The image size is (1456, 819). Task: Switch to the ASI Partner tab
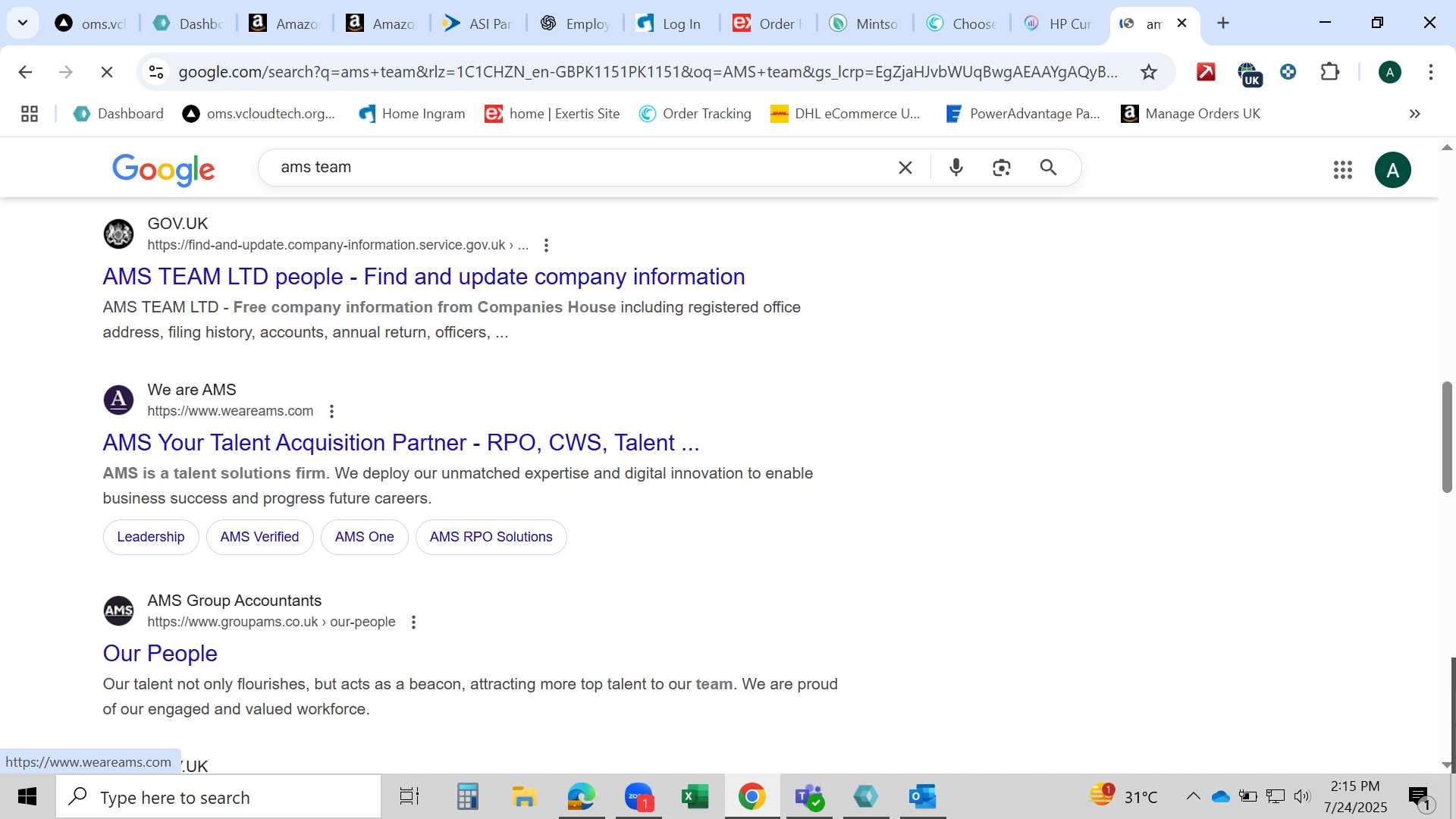point(479,24)
